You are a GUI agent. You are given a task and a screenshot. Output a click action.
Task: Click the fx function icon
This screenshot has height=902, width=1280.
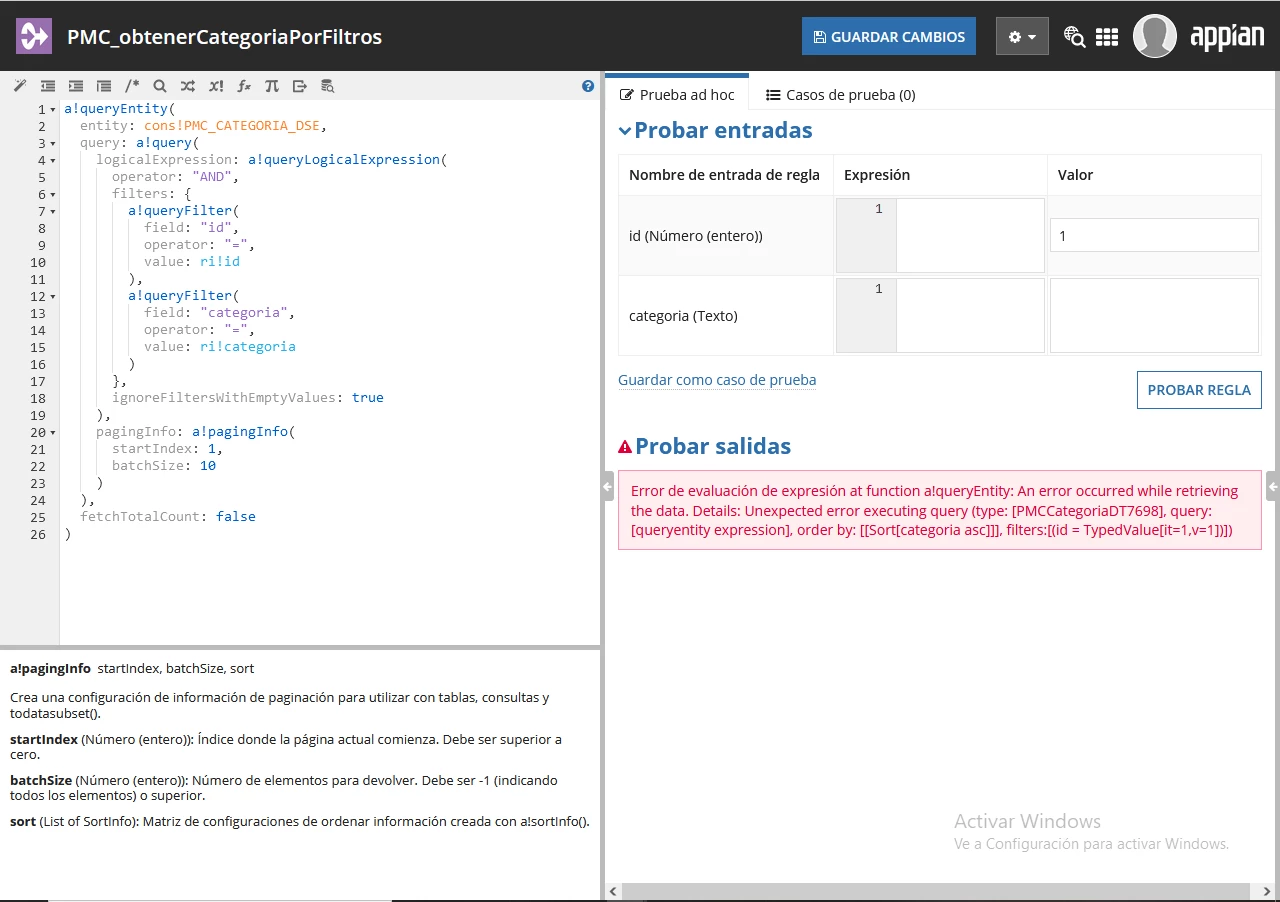[244, 86]
